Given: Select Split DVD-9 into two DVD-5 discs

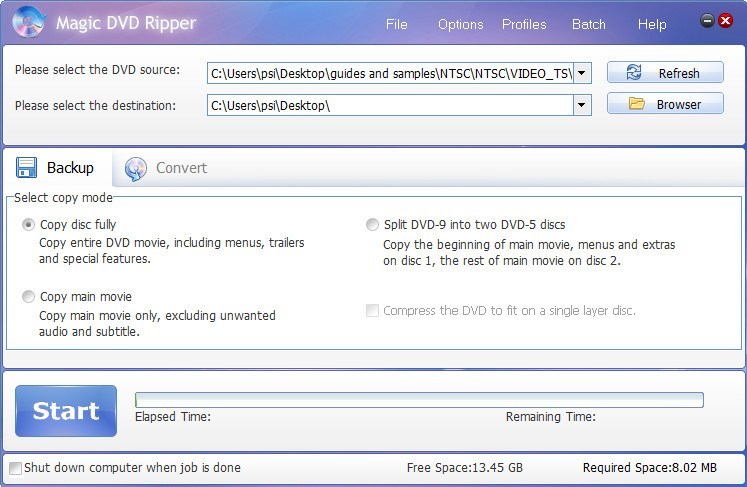Looking at the screenshot, I should tap(372, 224).
